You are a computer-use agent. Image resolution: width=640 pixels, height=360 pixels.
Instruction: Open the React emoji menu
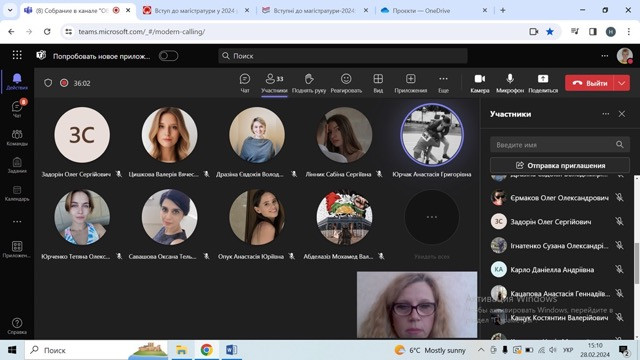(x=346, y=83)
